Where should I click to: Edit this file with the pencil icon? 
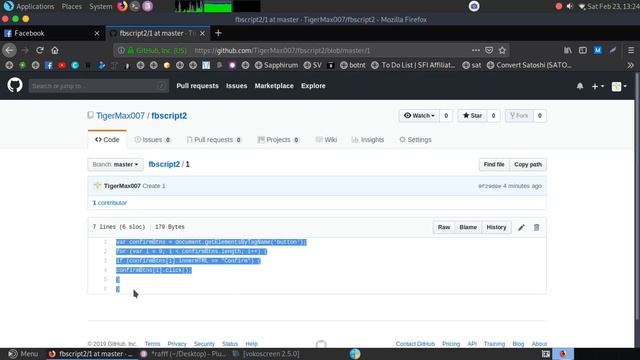[x=521, y=227]
